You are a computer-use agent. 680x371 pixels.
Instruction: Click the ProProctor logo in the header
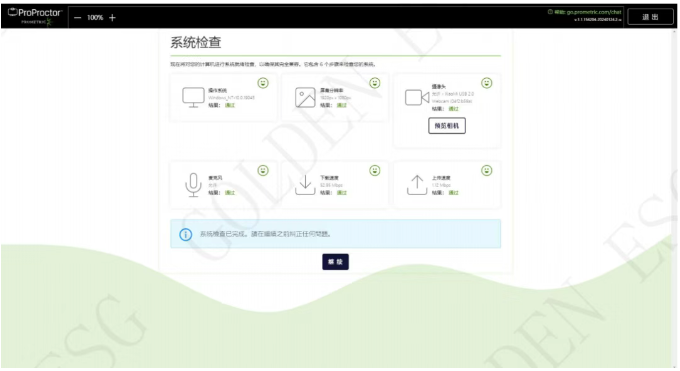click(35, 16)
